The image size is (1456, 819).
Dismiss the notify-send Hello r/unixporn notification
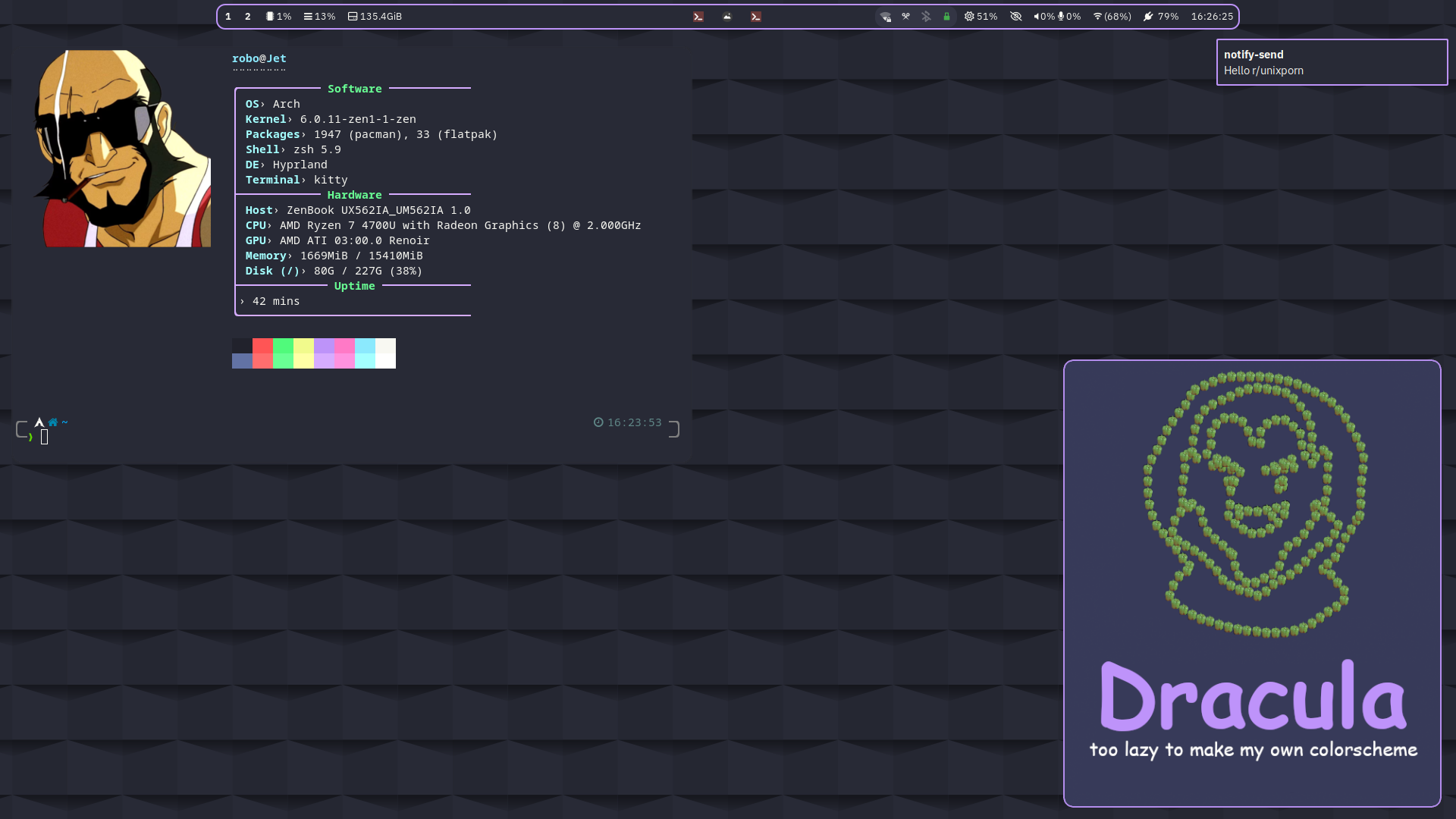tap(1332, 62)
